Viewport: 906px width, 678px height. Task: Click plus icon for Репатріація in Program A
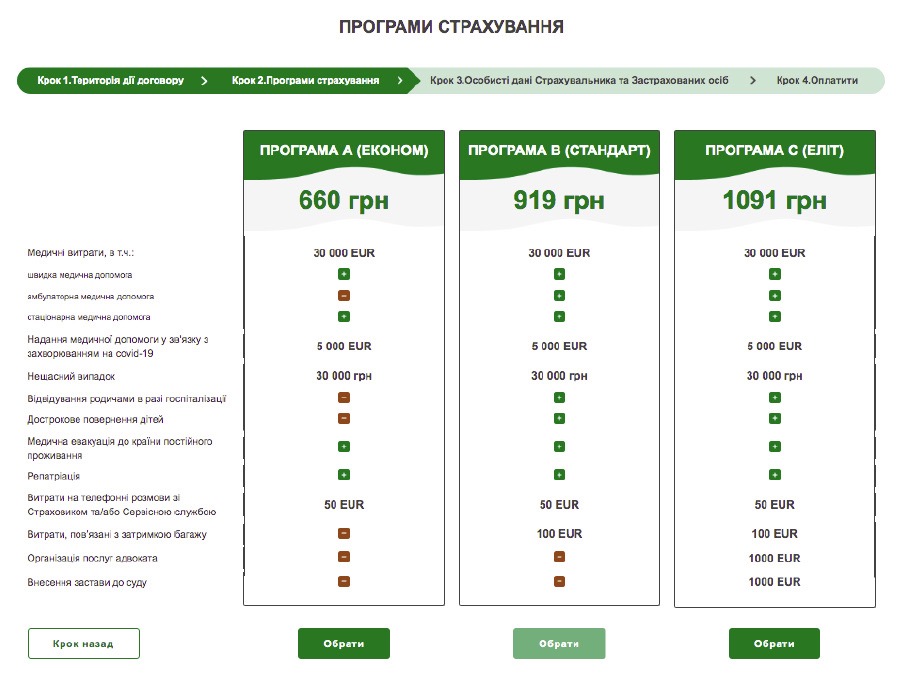coord(344,475)
